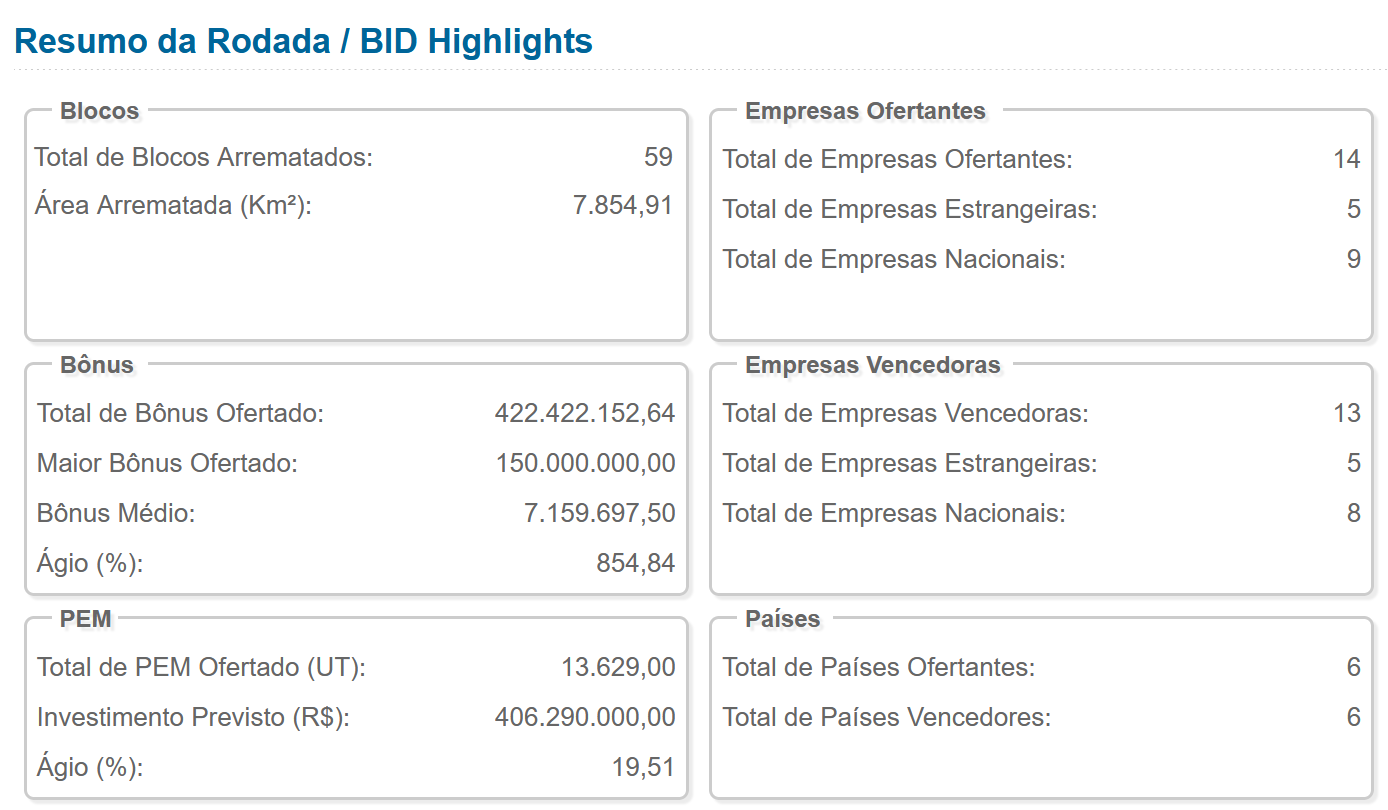Select the Bônus Médio label
This screenshot has height=810, width=1388.
(116, 514)
